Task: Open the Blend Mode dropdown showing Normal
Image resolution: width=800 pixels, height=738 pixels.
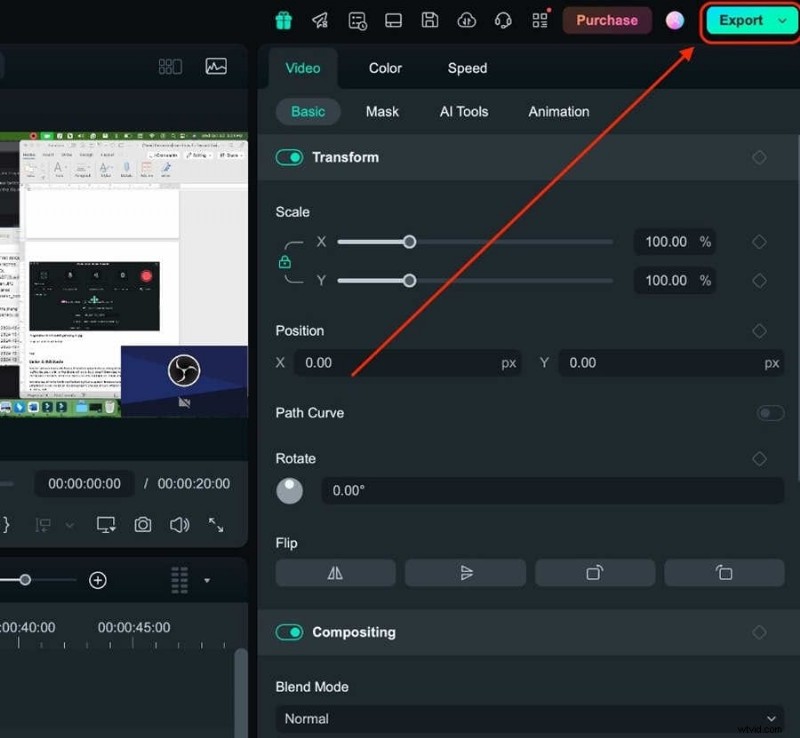Action: point(528,718)
